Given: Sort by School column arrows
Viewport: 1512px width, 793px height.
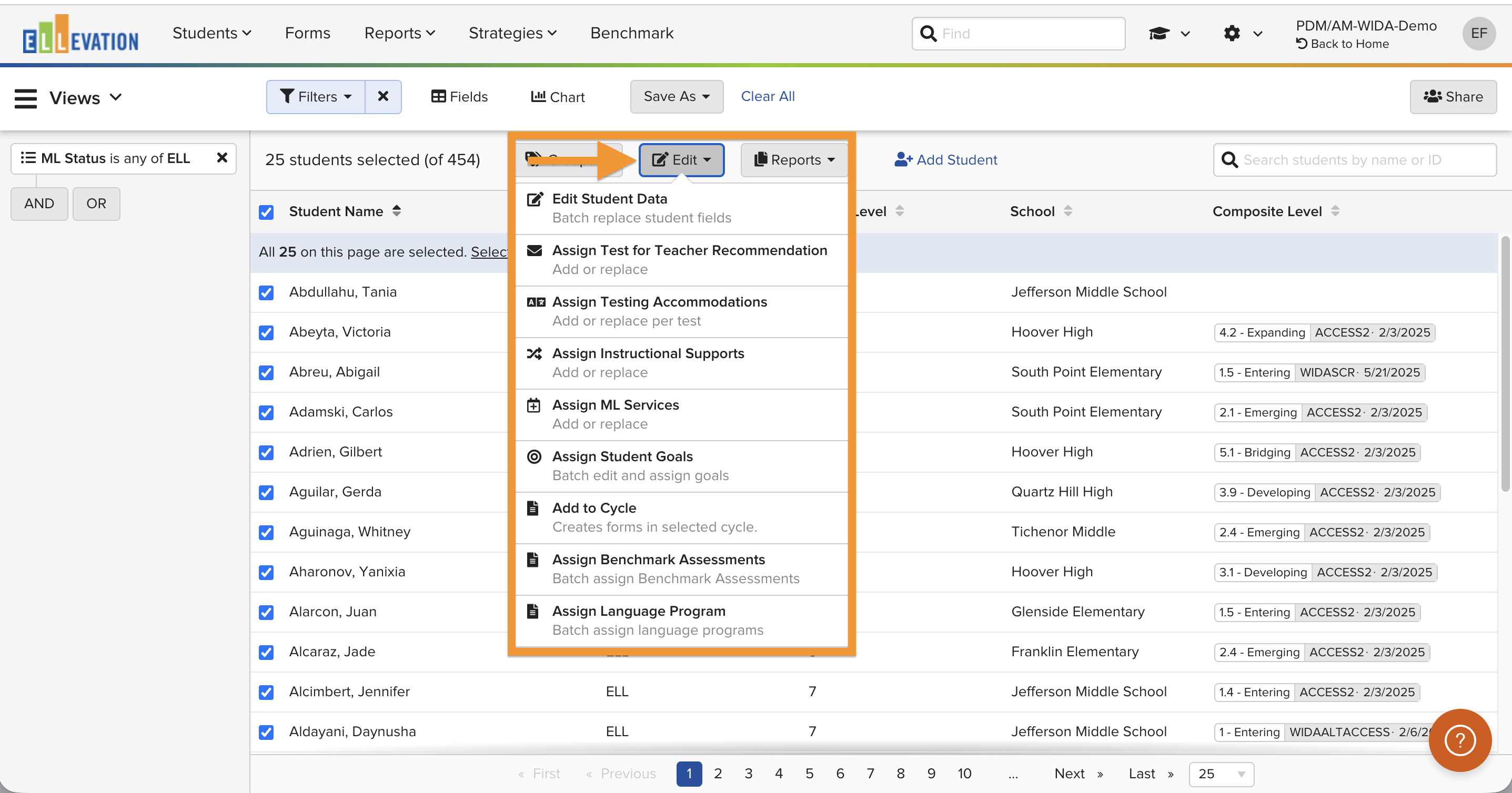Looking at the screenshot, I should click(1067, 211).
